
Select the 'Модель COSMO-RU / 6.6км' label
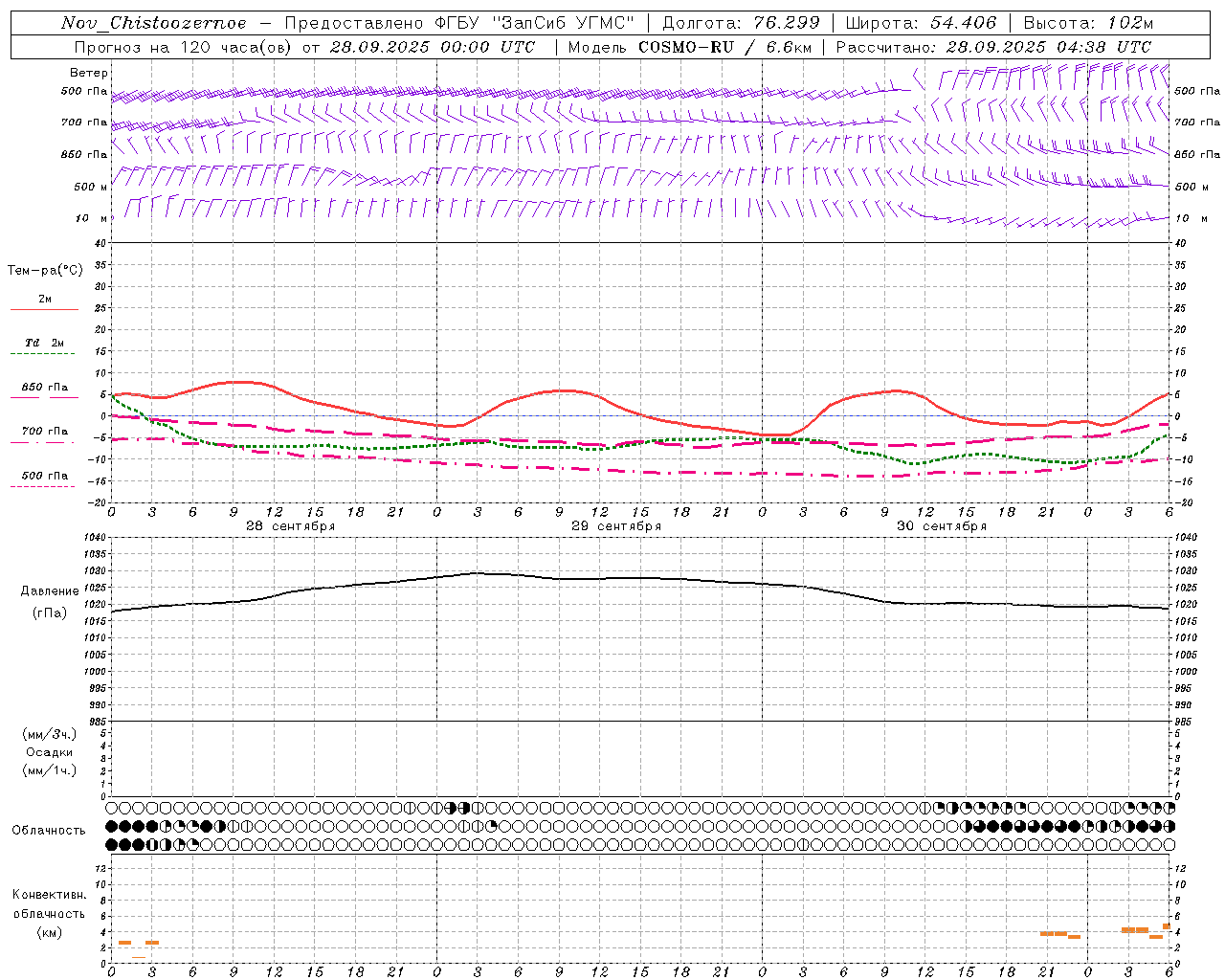pos(689,47)
